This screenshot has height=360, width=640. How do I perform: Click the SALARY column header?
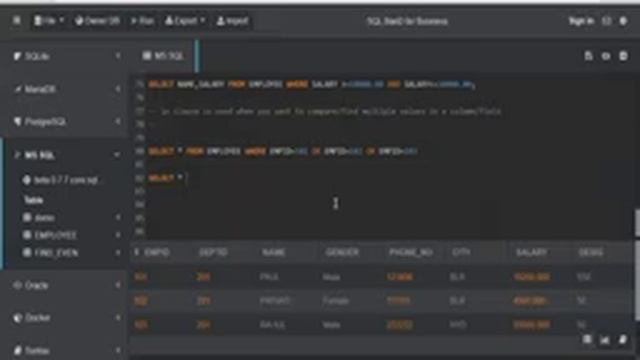tap(531, 253)
